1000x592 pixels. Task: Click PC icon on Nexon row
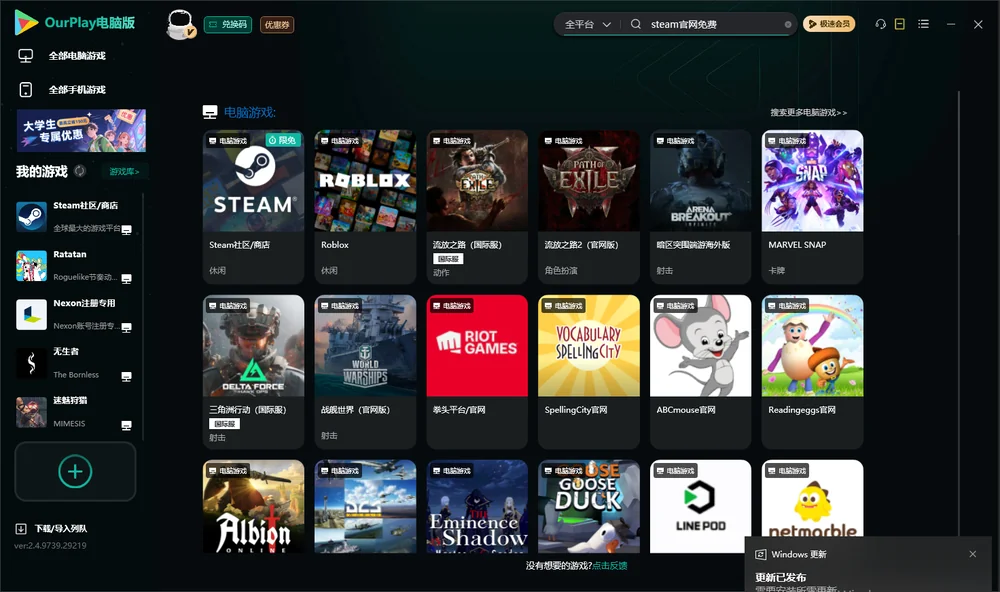coord(126,327)
